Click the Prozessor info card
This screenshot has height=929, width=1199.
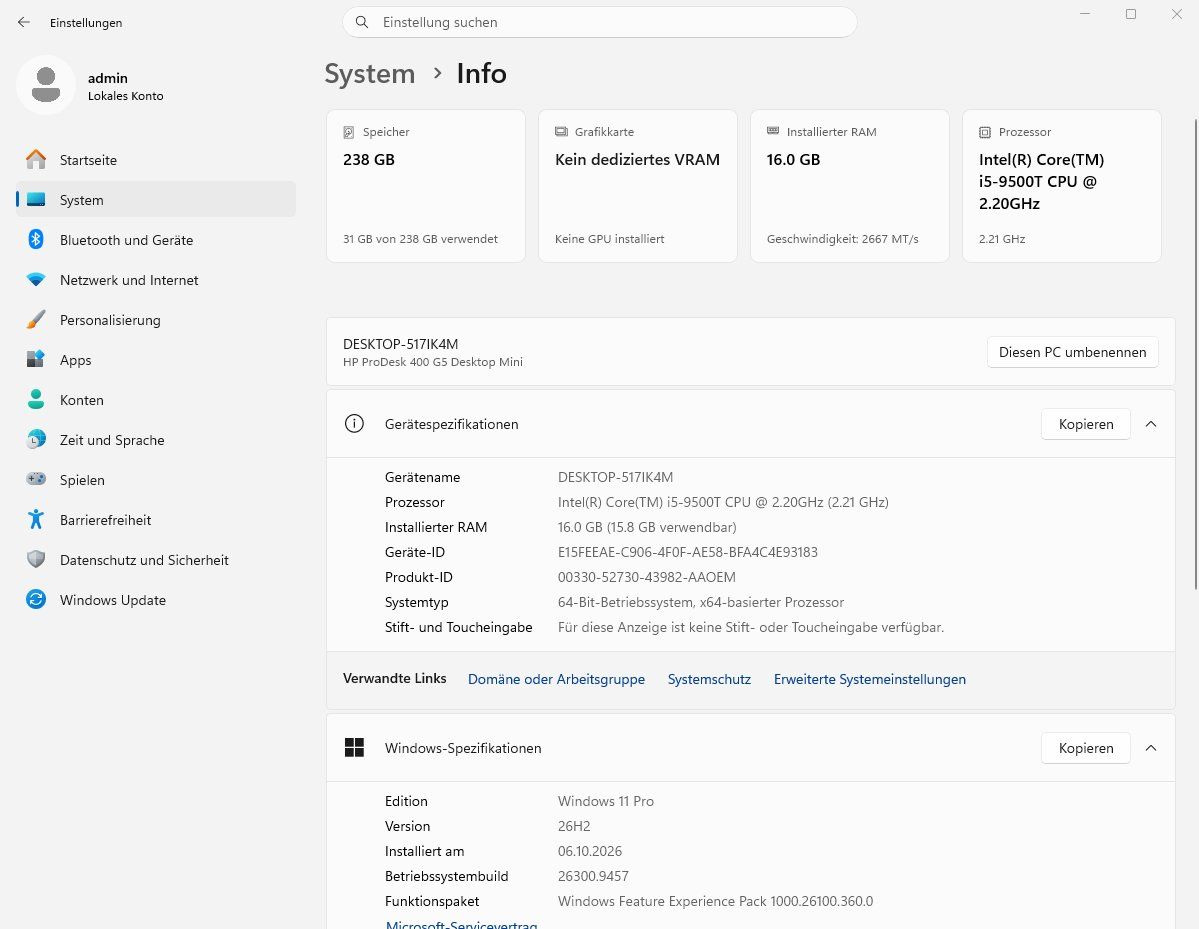[1061, 186]
